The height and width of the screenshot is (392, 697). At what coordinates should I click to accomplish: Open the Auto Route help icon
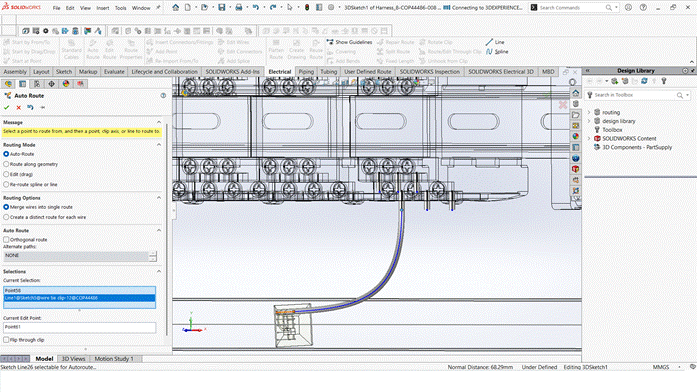click(163, 96)
